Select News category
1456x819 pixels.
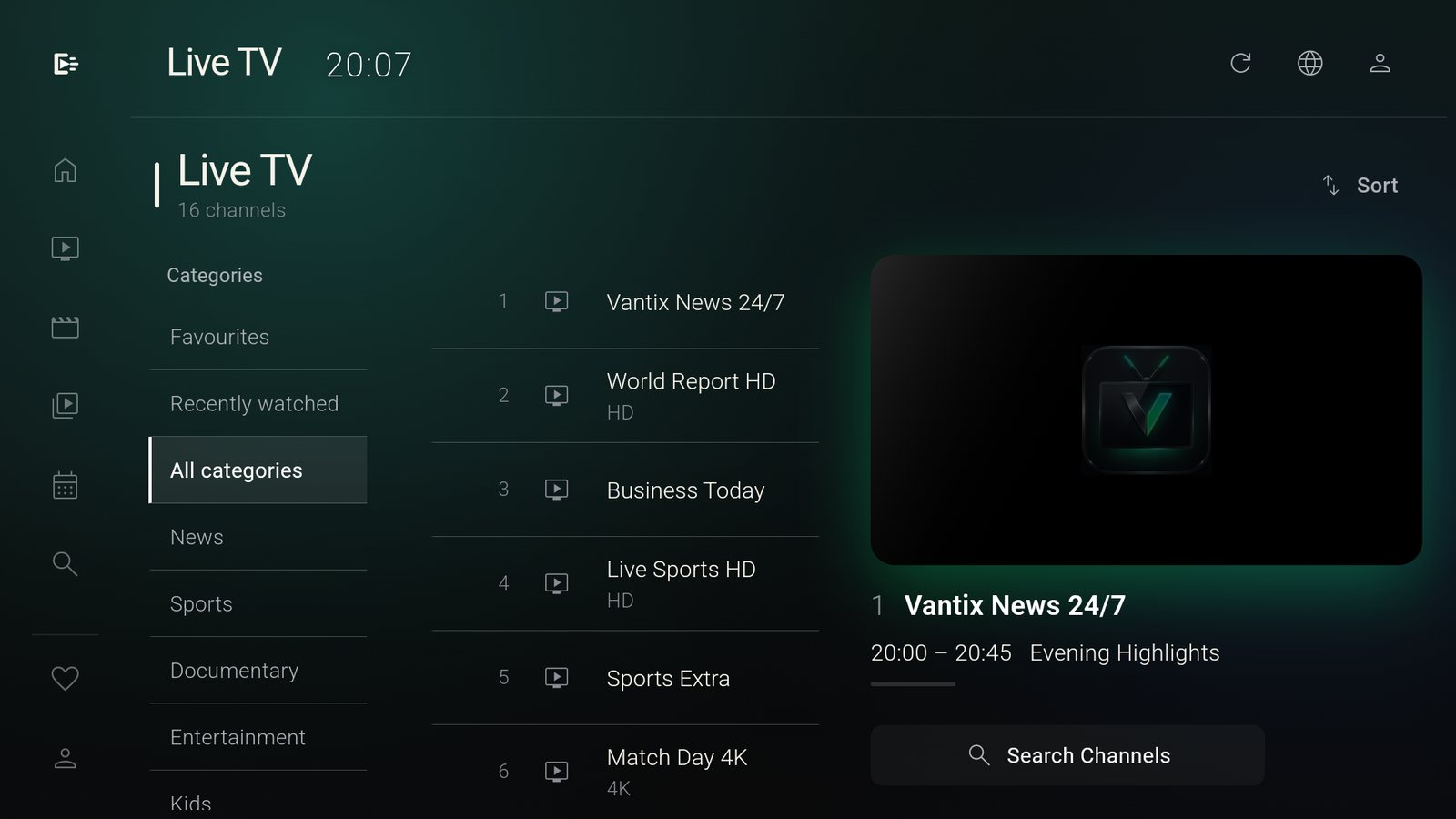[x=258, y=537]
